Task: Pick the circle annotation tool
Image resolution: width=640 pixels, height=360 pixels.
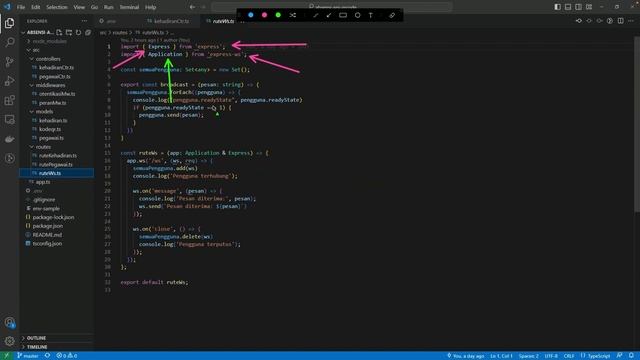Action: point(358,16)
